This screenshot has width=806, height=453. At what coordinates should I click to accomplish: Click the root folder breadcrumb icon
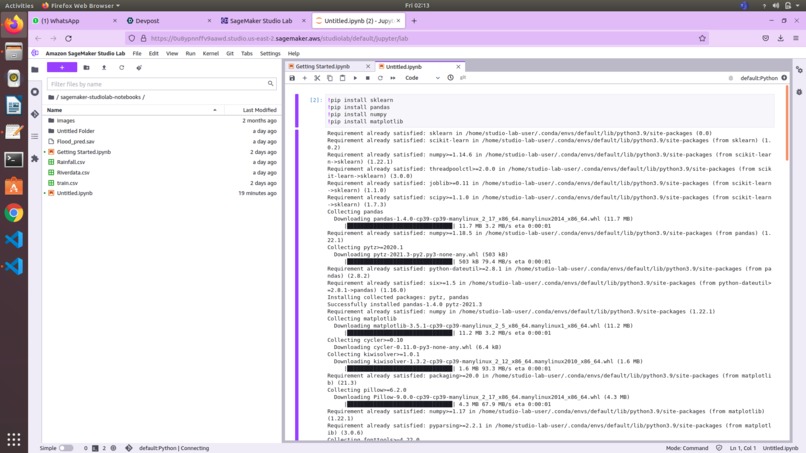[x=51, y=97]
